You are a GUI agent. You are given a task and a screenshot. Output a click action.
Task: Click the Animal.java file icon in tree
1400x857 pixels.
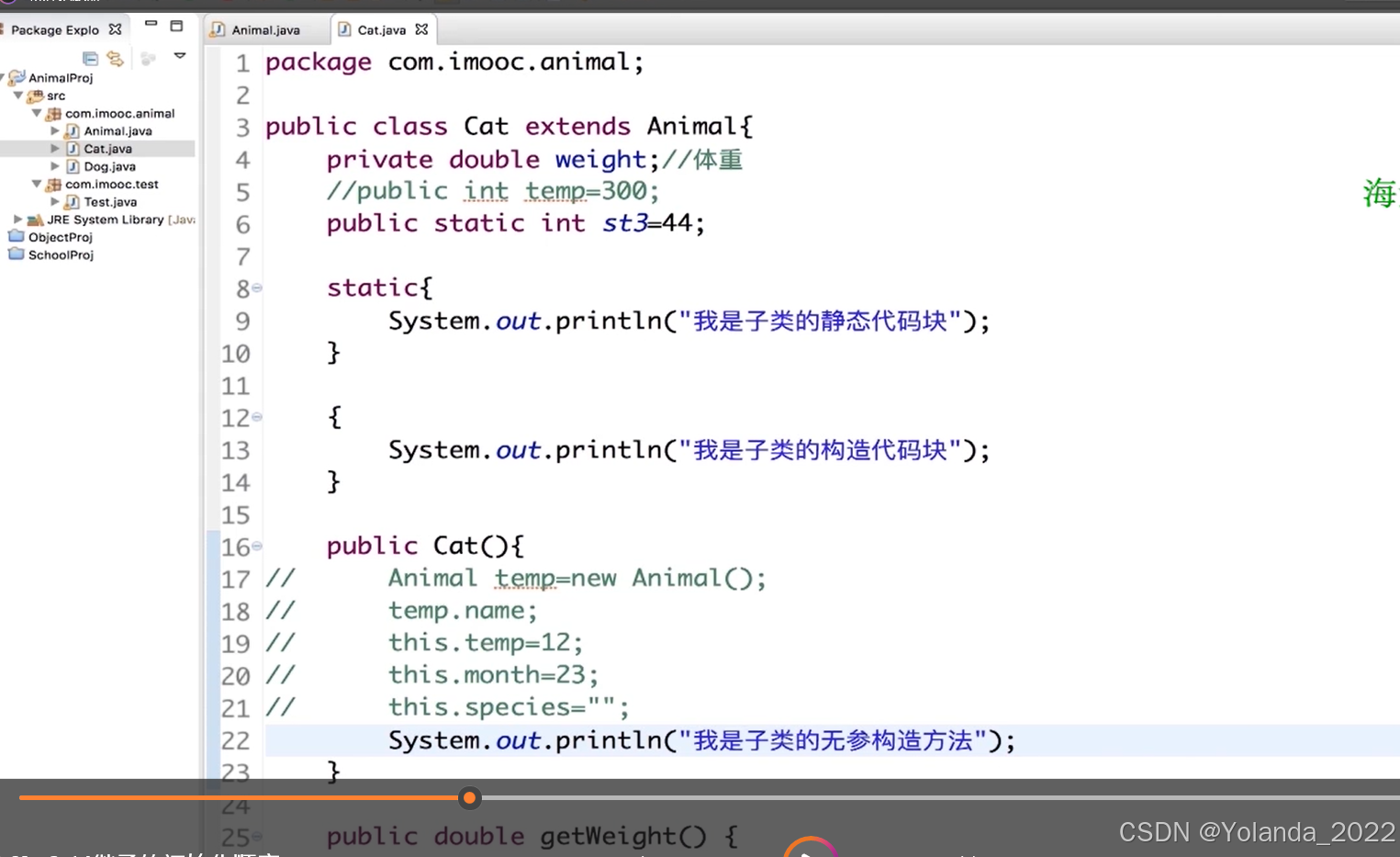point(72,130)
